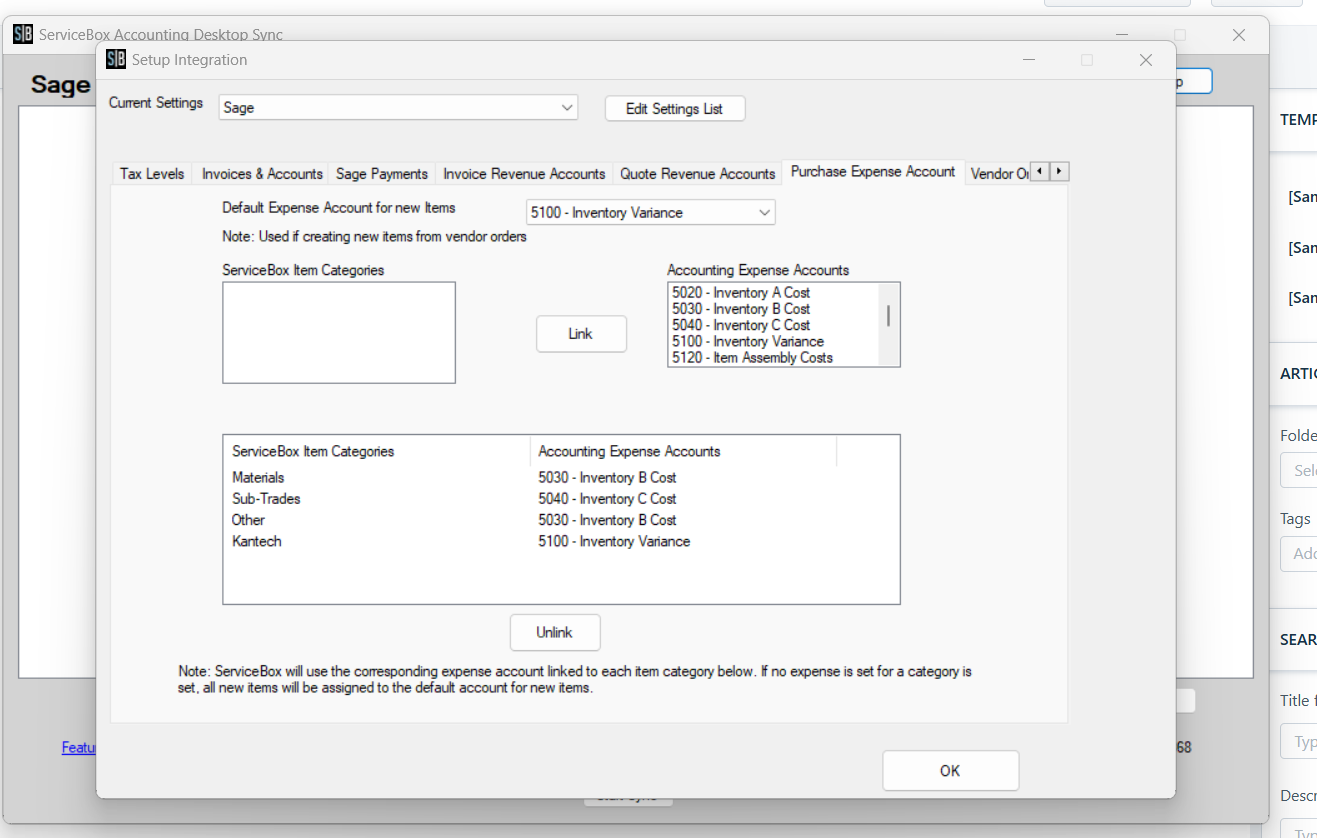
Task: Open the Default Expense Account dropdown
Action: click(x=650, y=212)
